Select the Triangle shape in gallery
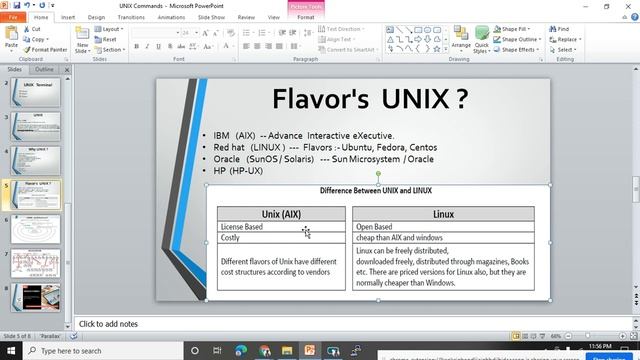The height and width of the screenshot is (360, 640). (x=390, y=39)
